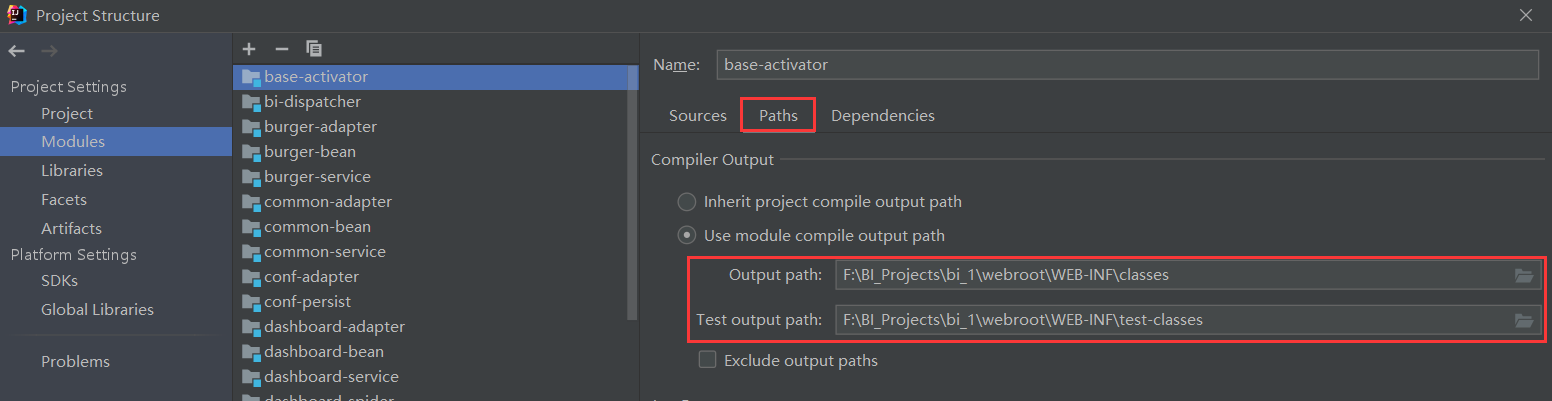Switch to the Sources tab
Image resolution: width=1552 pixels, height=401 pixels.
tap(697, 115)
